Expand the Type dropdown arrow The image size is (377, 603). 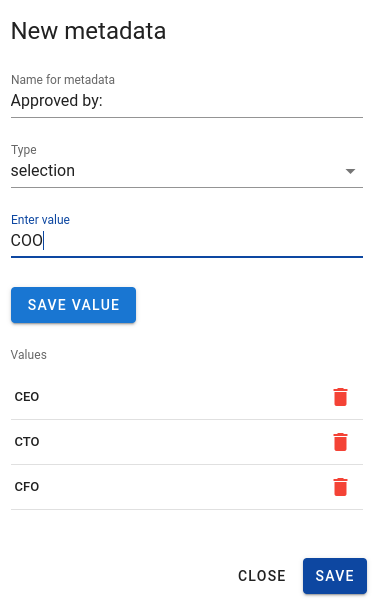pos(350,171)
